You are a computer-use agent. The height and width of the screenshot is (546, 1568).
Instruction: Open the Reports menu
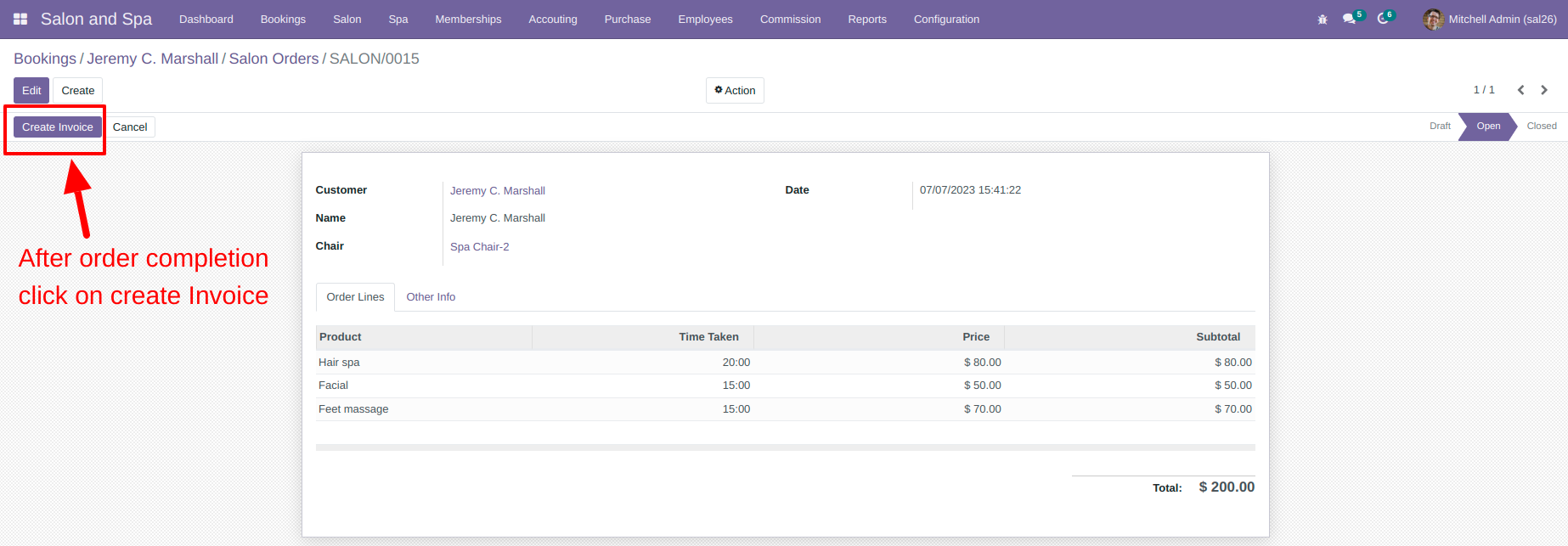point(867,19)
